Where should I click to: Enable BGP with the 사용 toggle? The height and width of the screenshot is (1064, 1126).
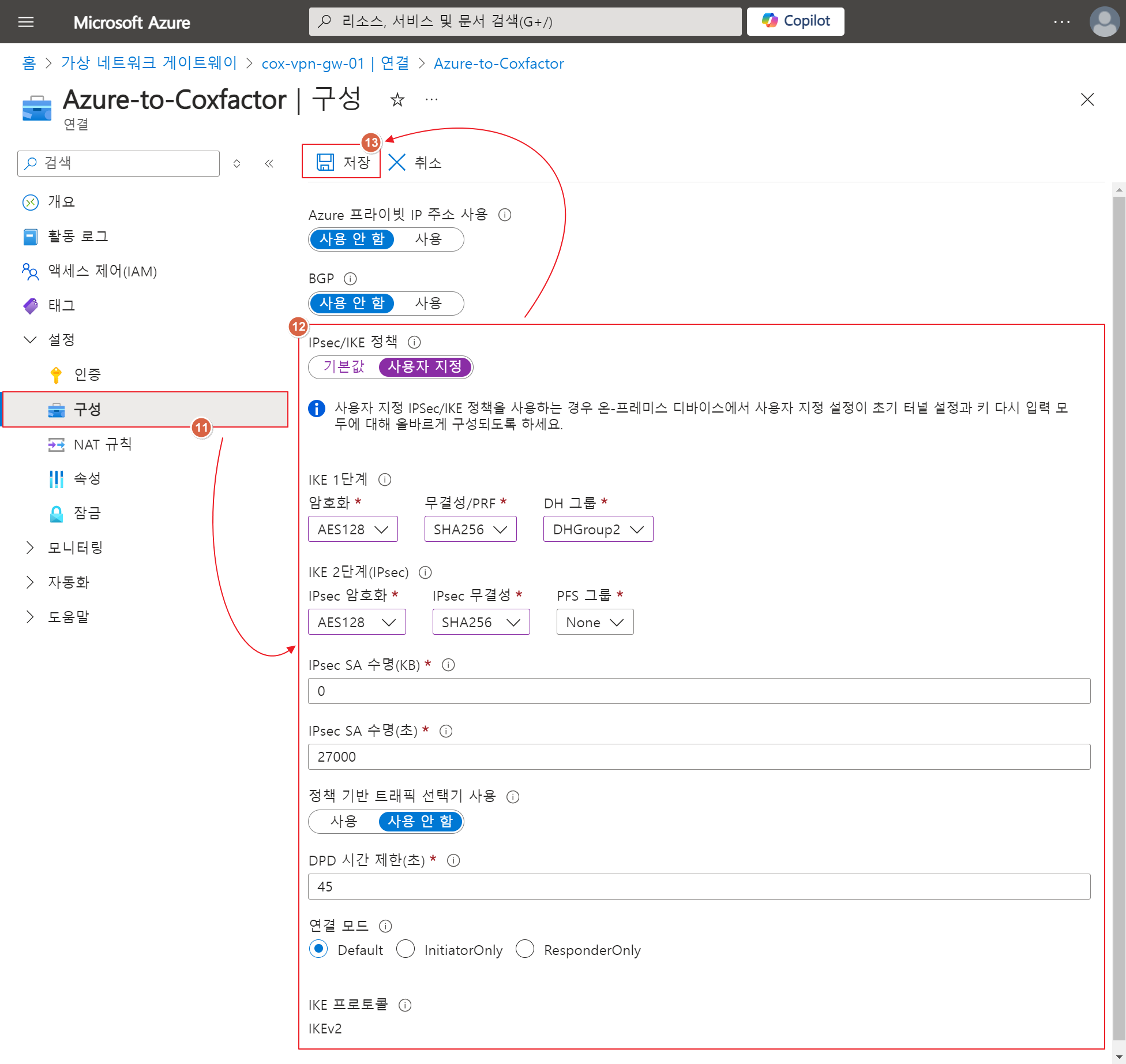(x=428, y=304)
